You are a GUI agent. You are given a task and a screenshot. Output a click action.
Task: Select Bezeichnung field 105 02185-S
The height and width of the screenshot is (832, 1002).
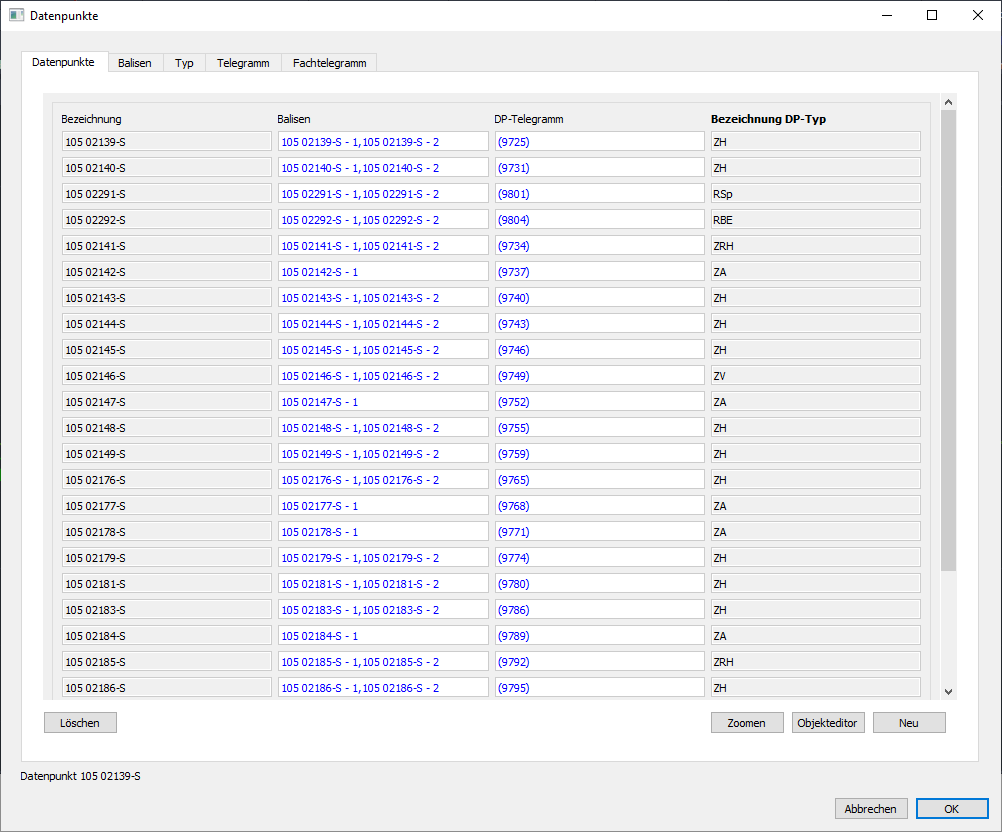coord(167,662)
